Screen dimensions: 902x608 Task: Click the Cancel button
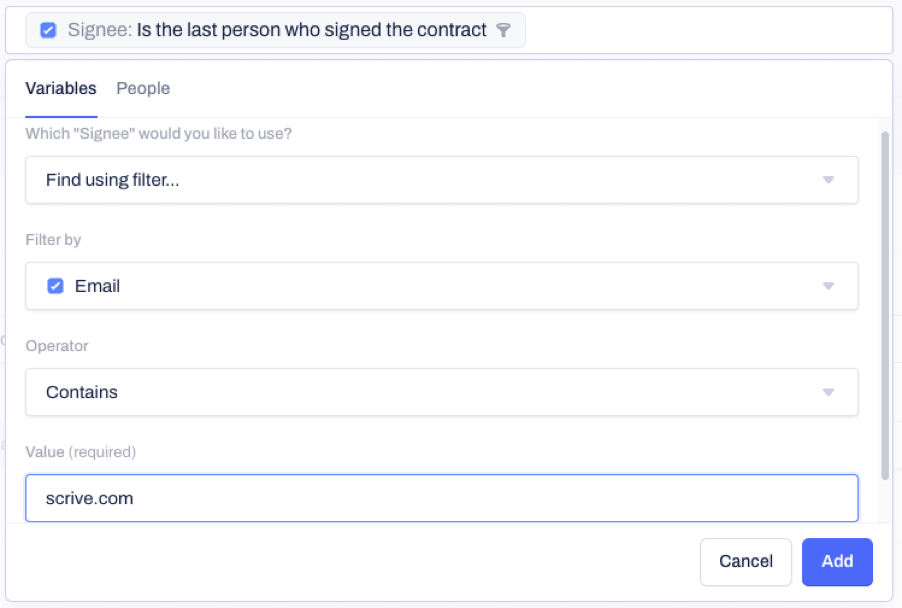point(746,561)
